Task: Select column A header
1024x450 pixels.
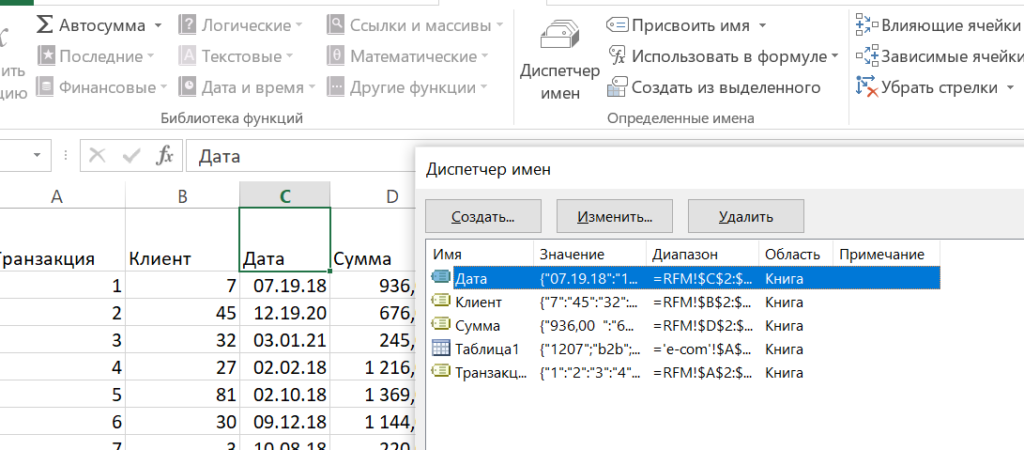Action: click(62, 195)
